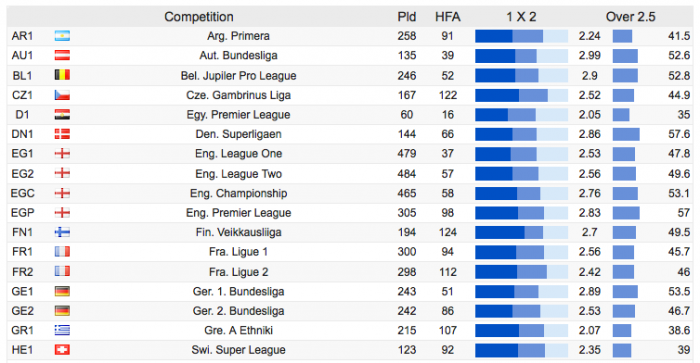
Task: Open the Ger. 1. Bundesliga link
Action: (238, 291)
